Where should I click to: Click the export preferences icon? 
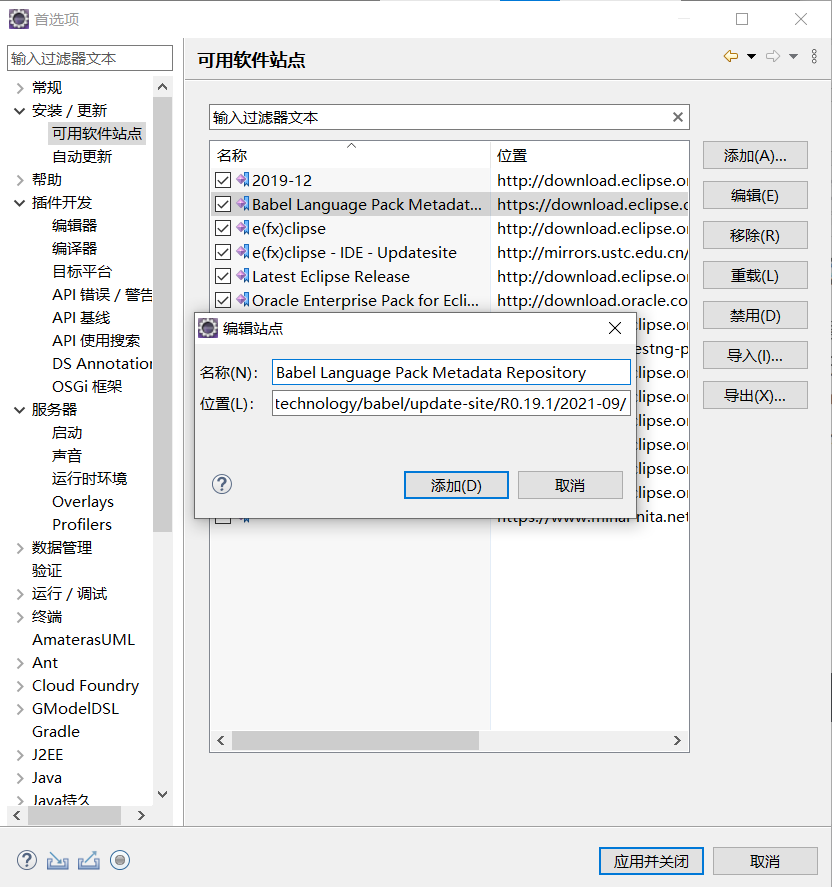pyautogui.click(x=89, y=860)
